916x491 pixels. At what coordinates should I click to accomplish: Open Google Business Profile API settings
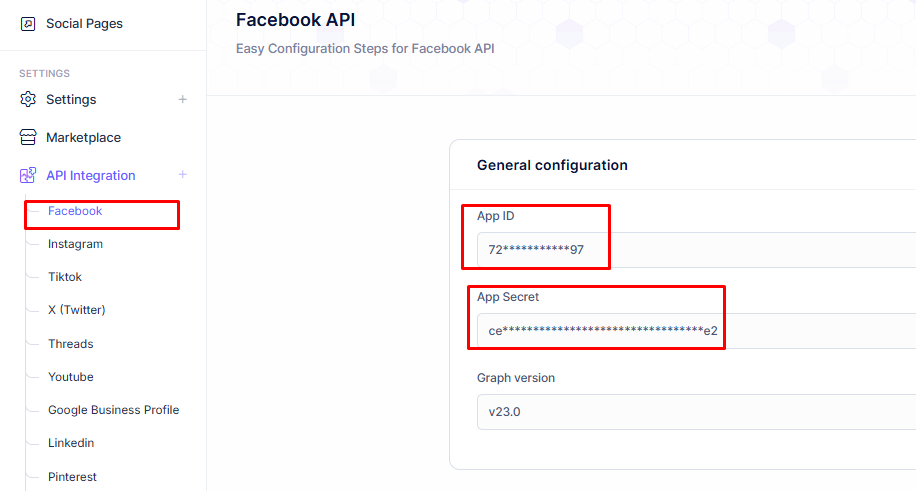(113, 410)
